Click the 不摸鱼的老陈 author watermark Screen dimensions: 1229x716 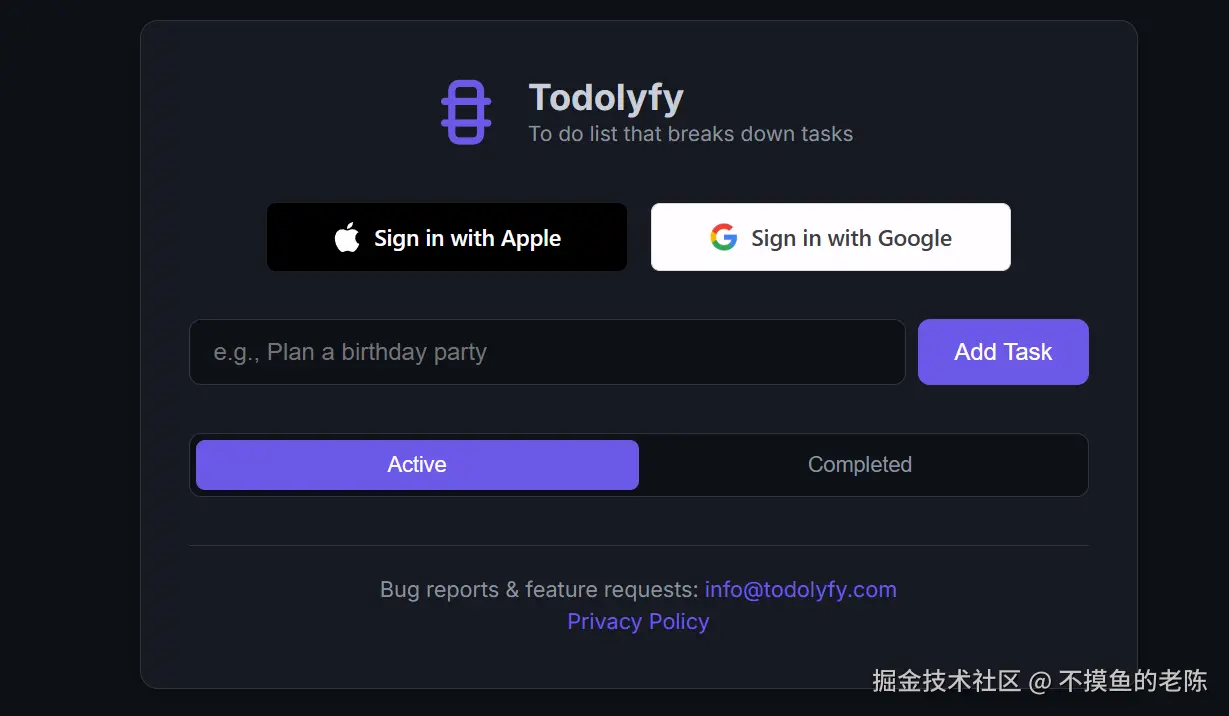(x=1133, y=682)
